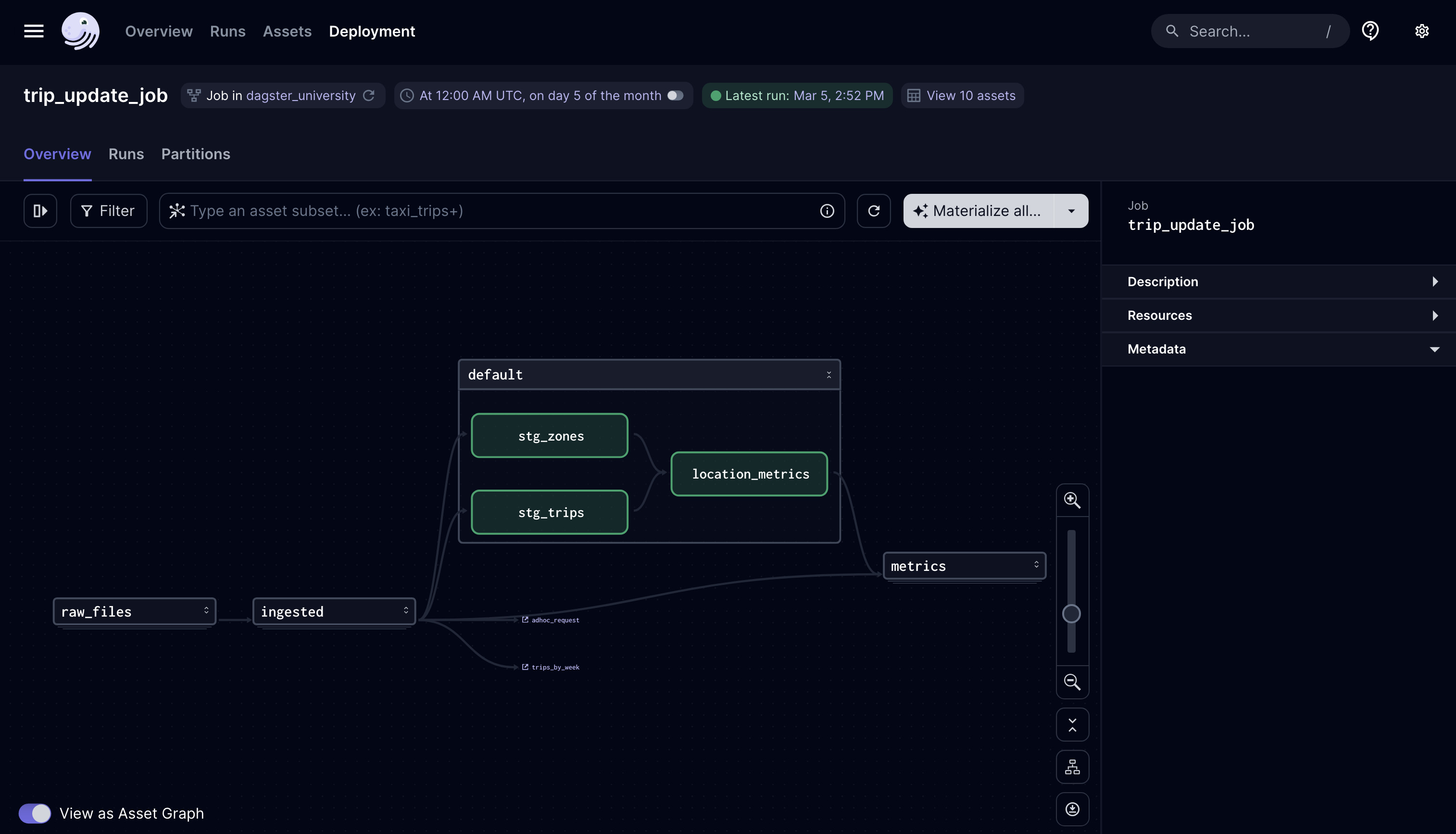Click the asset selection info icon
1456x834 pixels.
pos(827,211)
